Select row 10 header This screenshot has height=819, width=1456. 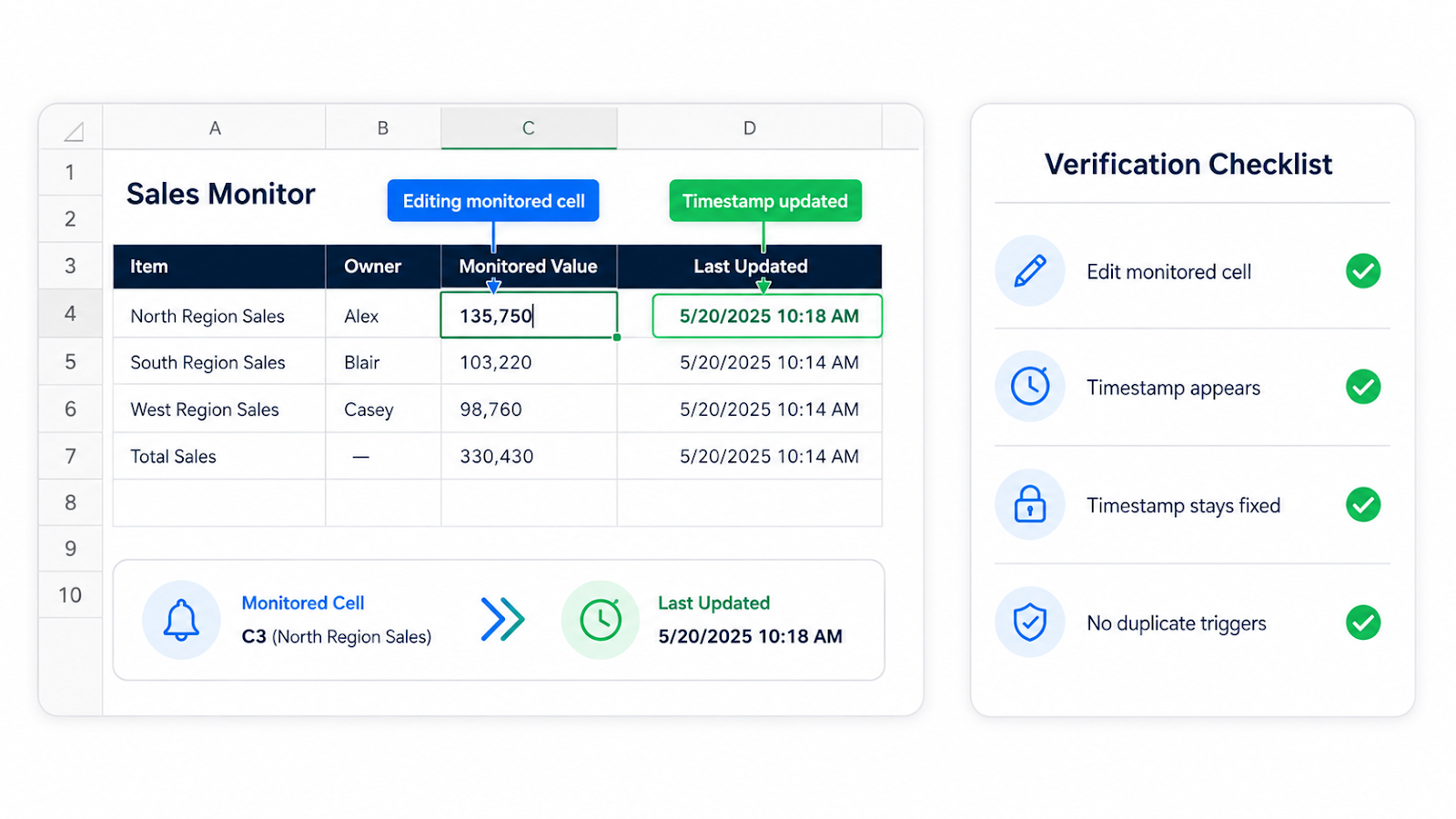[x=70, y=595]
